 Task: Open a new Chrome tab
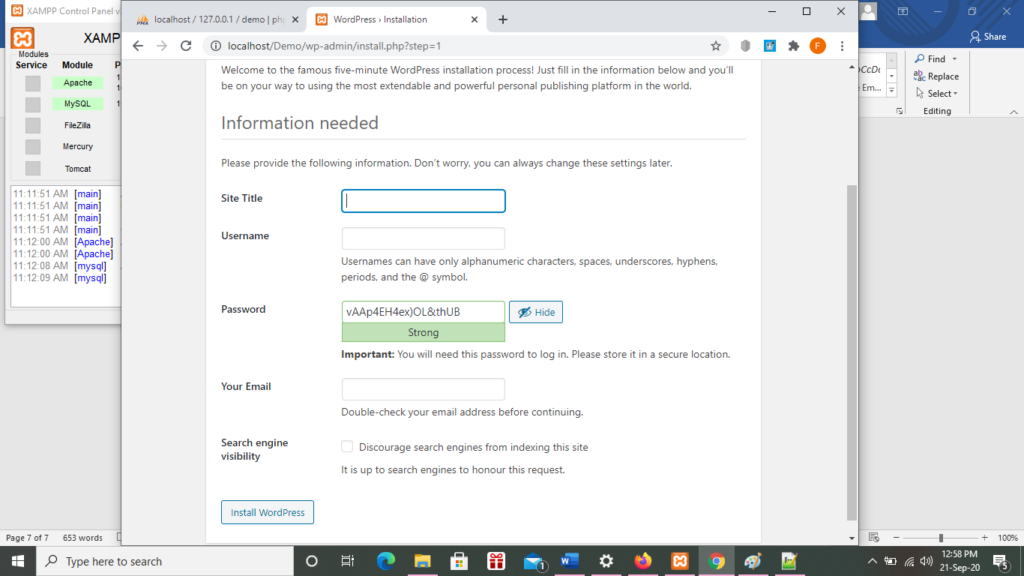pos(503,20)
